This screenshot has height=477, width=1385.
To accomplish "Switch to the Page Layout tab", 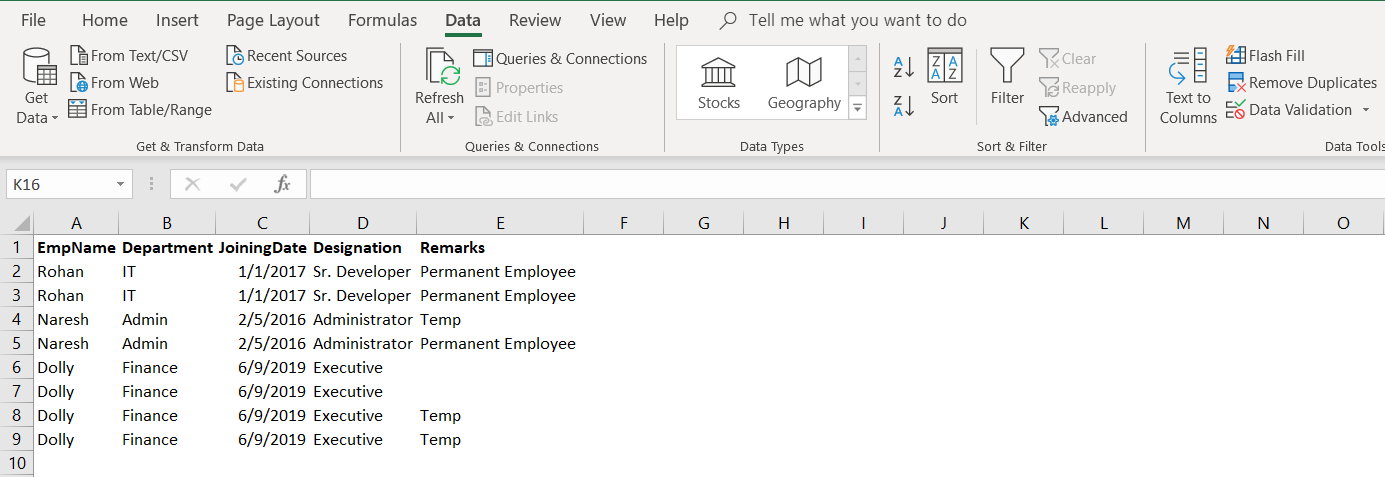I will (x=273, y=20).
